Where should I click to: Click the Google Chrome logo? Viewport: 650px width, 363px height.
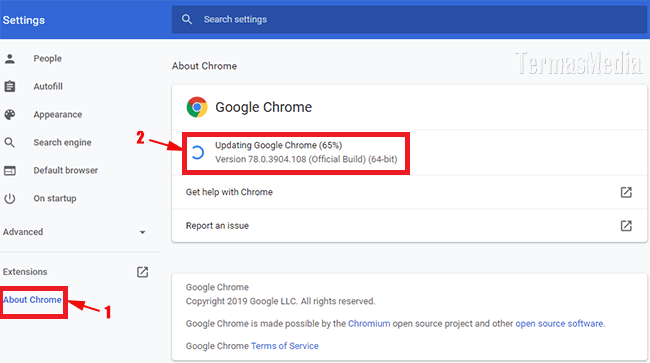click(x=197, y=107)
